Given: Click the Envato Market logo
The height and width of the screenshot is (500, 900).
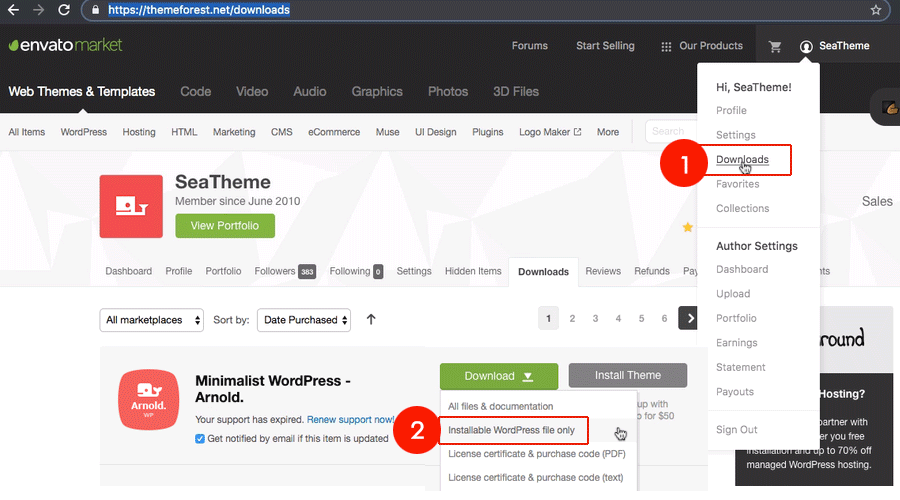Looking at the screenshot, I should 65,45.
